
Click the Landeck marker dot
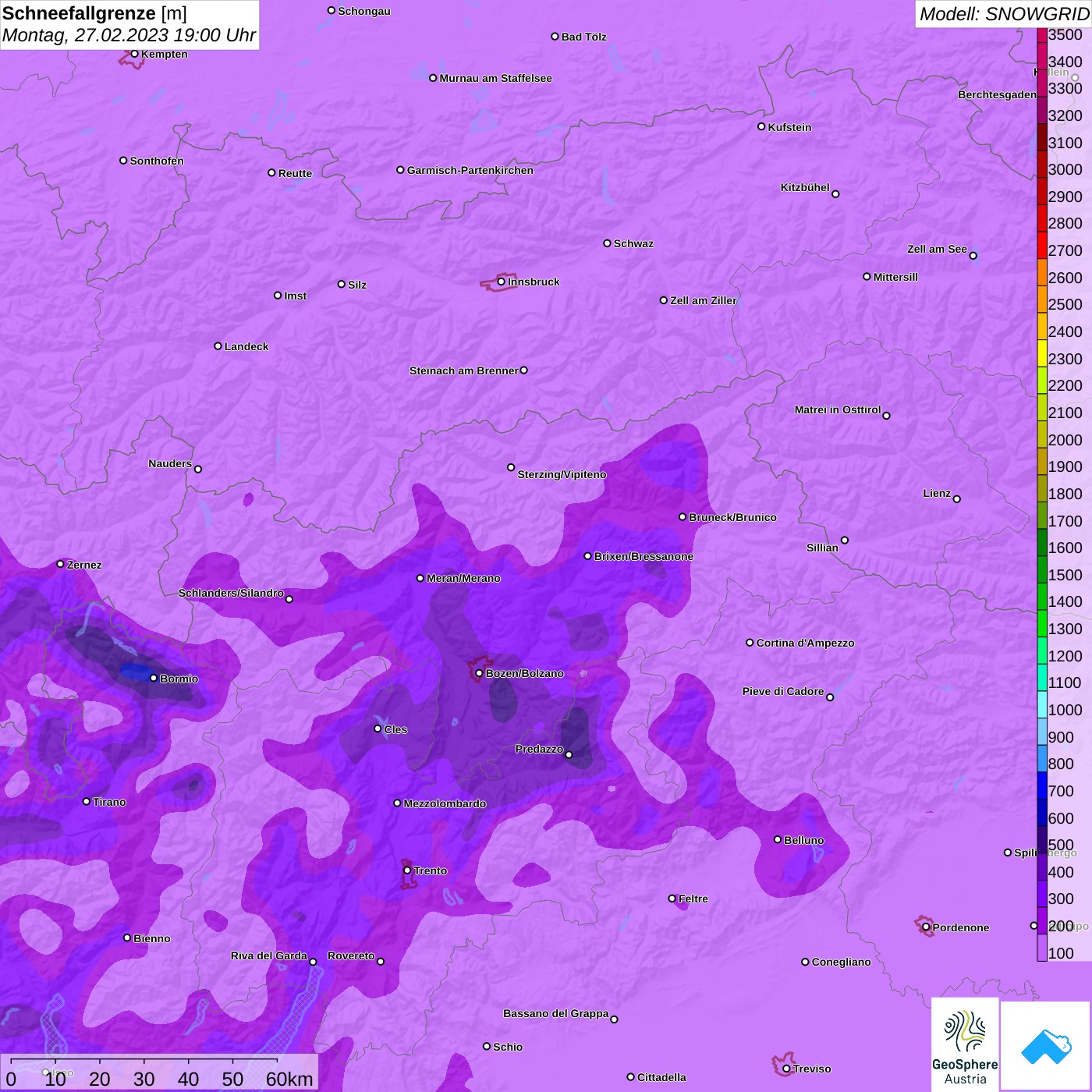(218, 346)
